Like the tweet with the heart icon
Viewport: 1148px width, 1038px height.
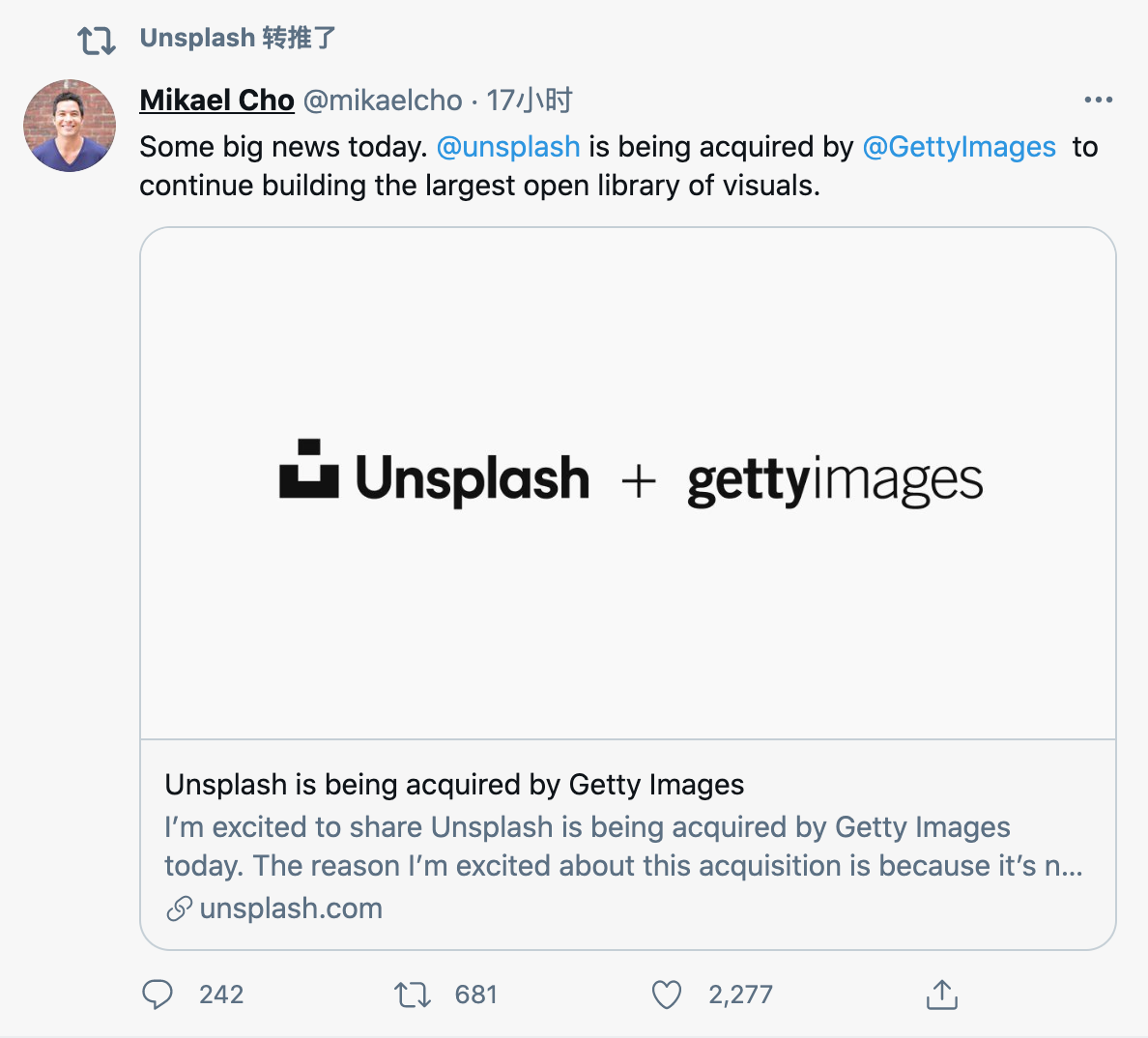tap(667, 995)
